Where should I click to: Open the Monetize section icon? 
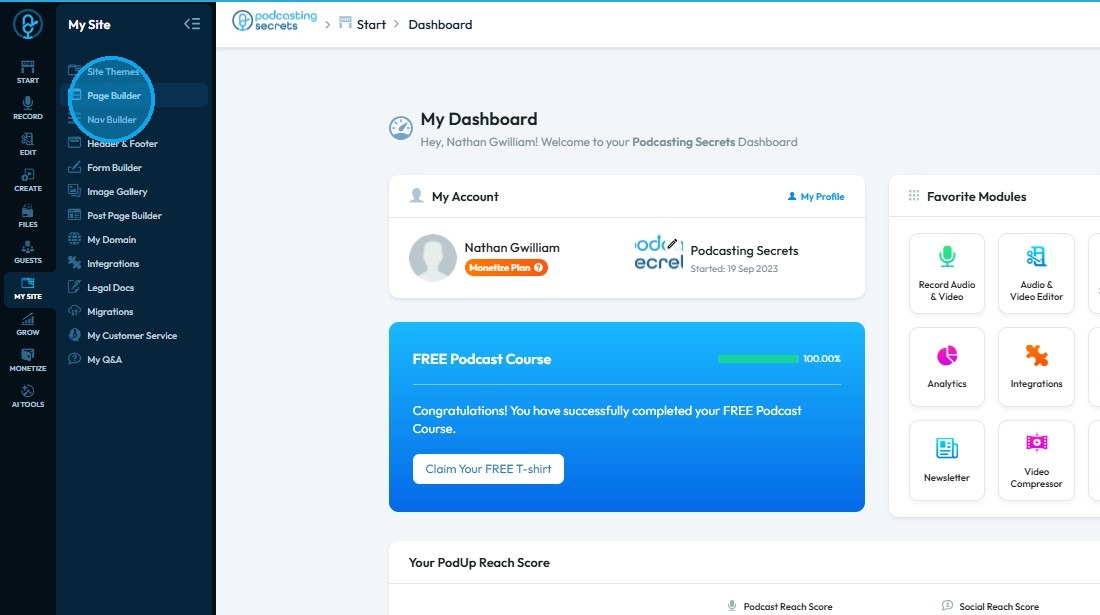[27, 360]
